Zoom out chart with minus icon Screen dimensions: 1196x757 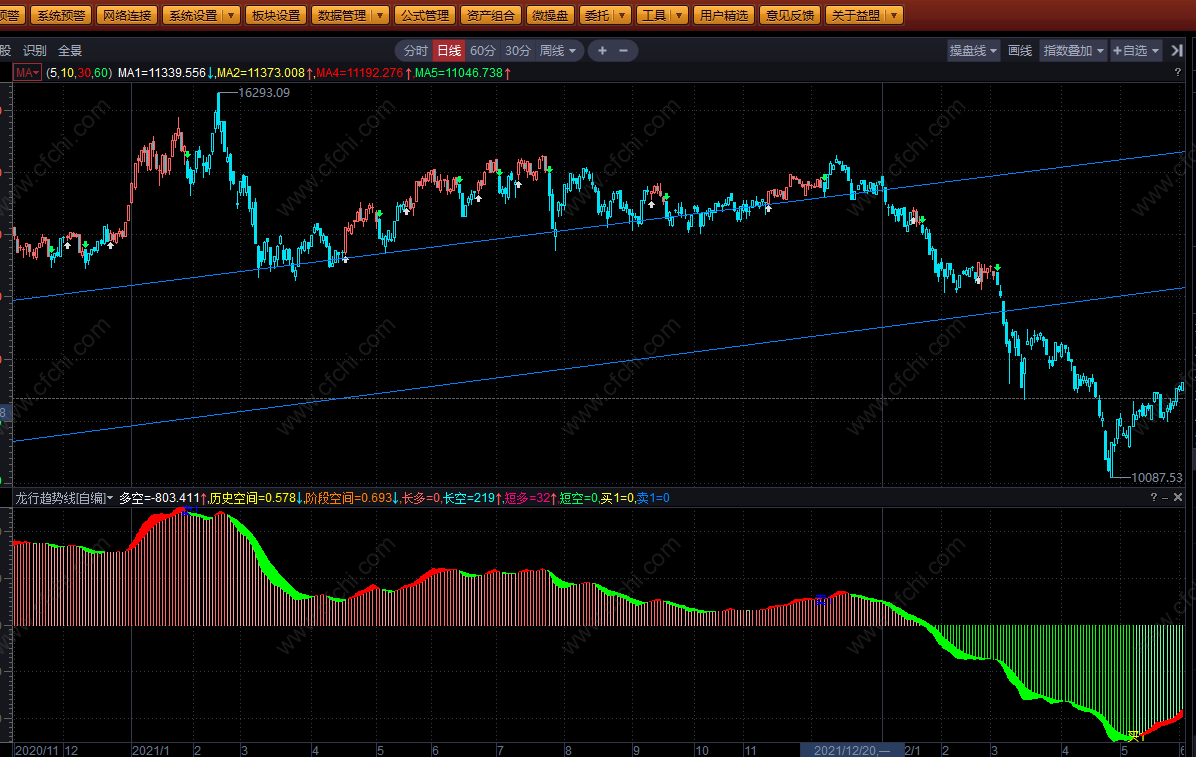[x=623, y=50]
